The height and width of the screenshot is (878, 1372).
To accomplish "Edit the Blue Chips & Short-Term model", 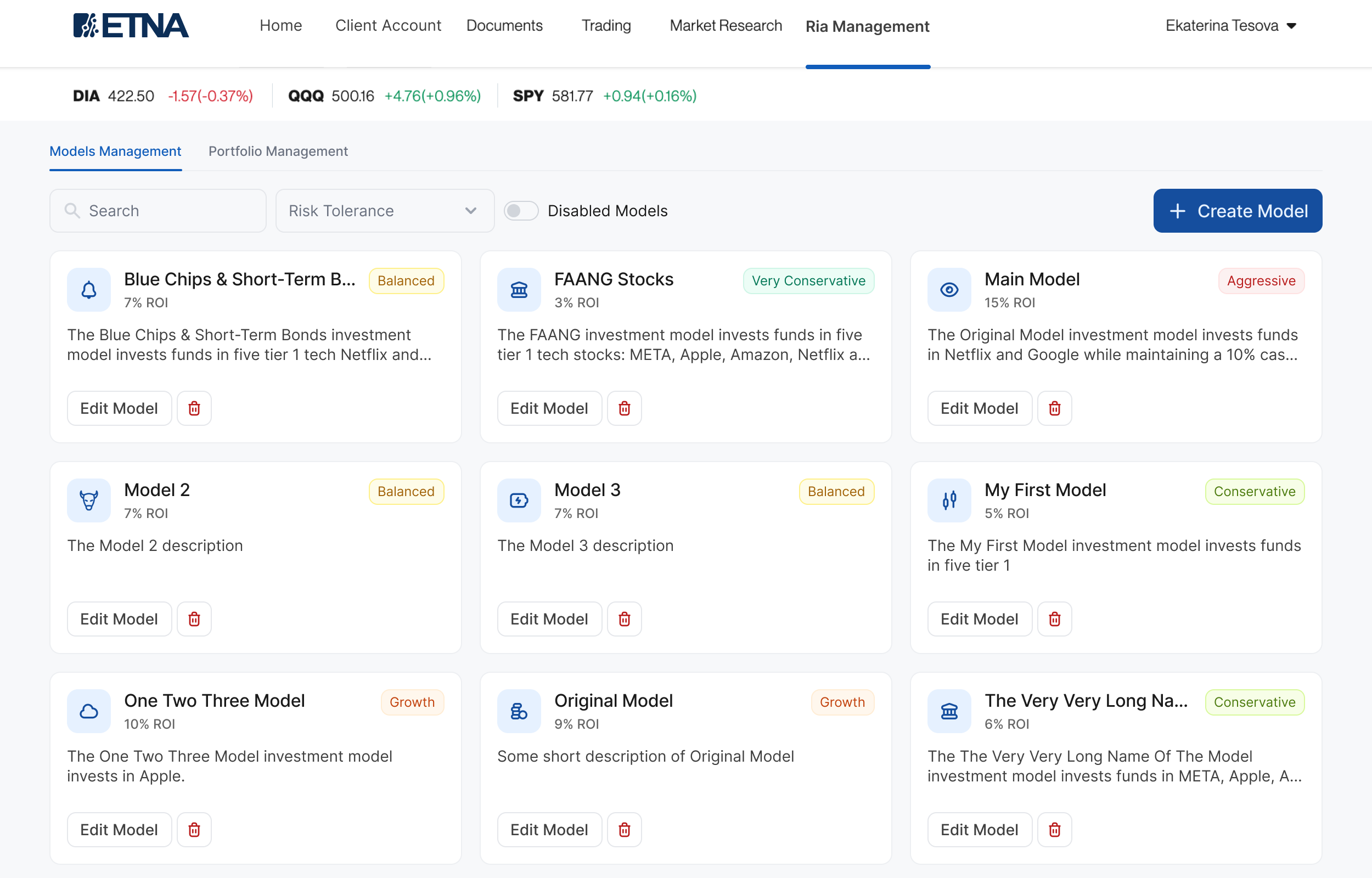I will 119,408.
